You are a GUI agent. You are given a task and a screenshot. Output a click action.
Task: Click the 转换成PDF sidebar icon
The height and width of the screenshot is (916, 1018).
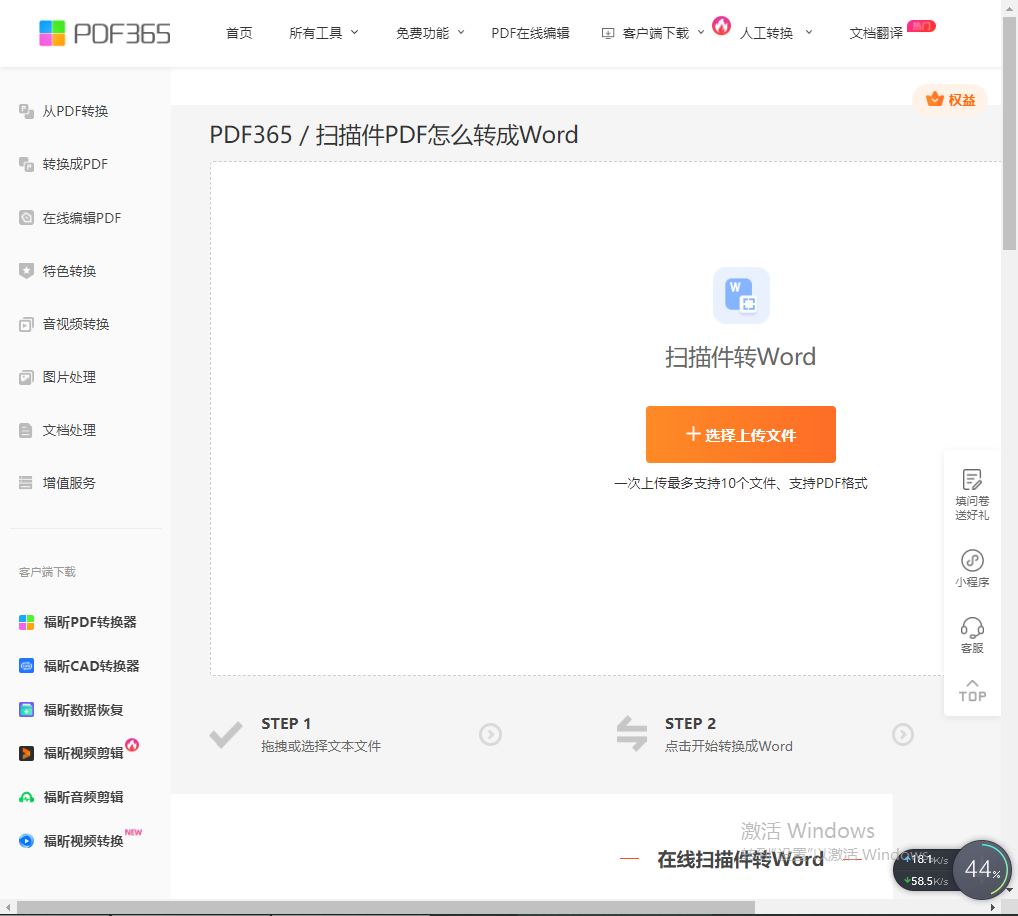pos(26,164)
